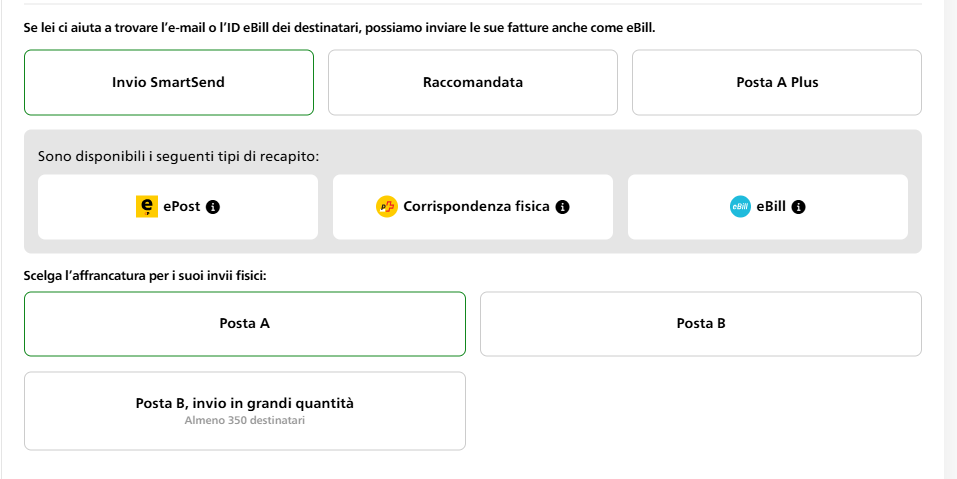The image size is (957, 479).
Task: Click the eBill hint sentence at top
Action: click(x=339, y=27)
